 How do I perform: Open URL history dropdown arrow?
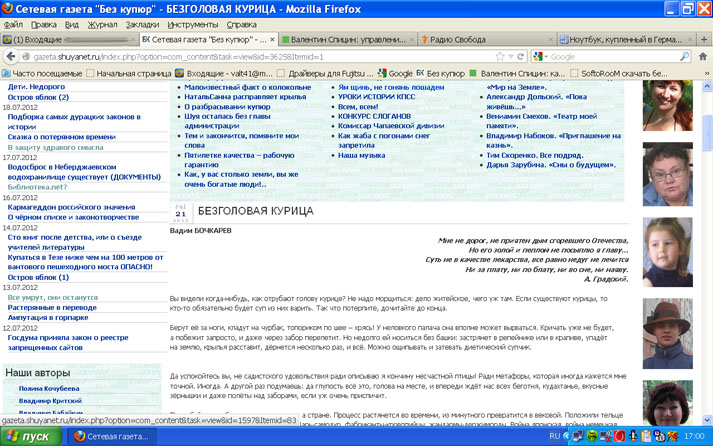click(511, 56)
